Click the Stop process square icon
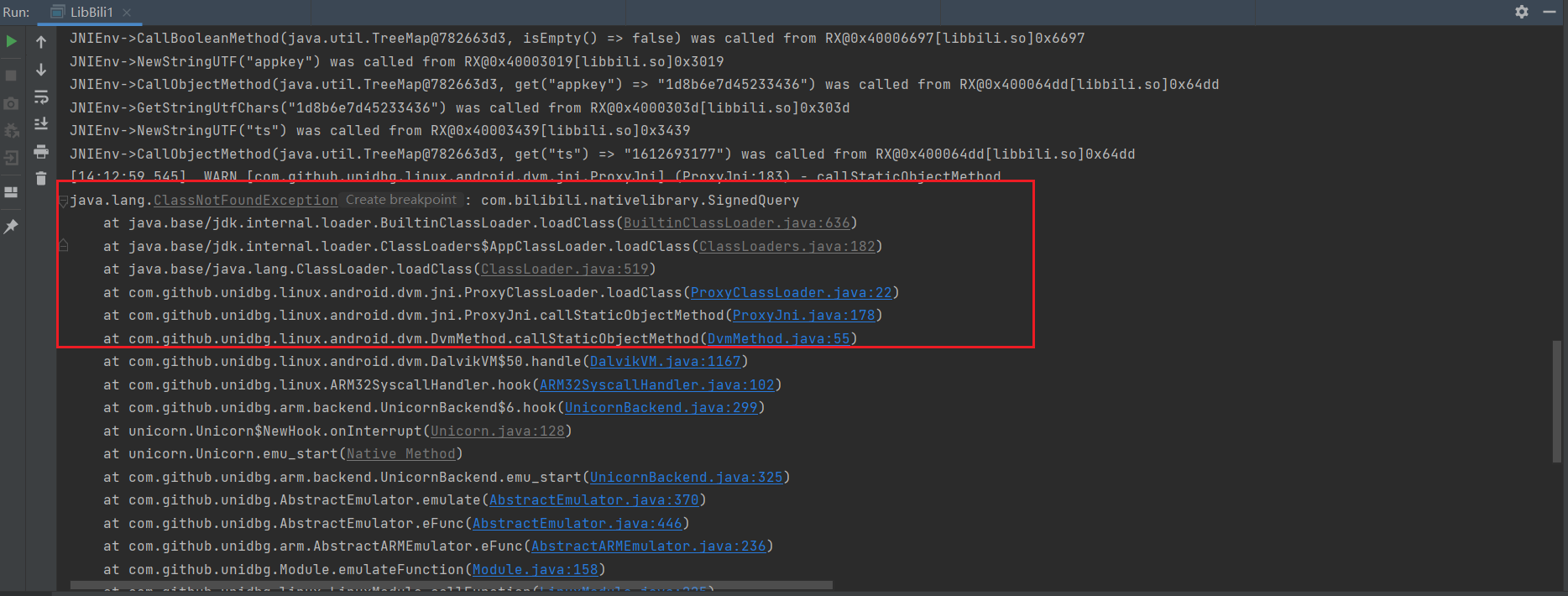1568x596 pixels. tap(12, 75)
